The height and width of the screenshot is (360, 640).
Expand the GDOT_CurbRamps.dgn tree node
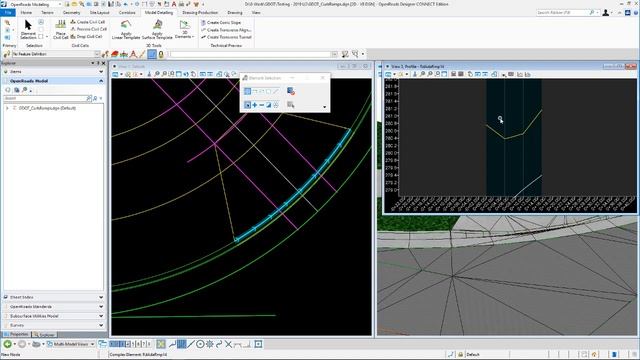(x=7, y=108)
